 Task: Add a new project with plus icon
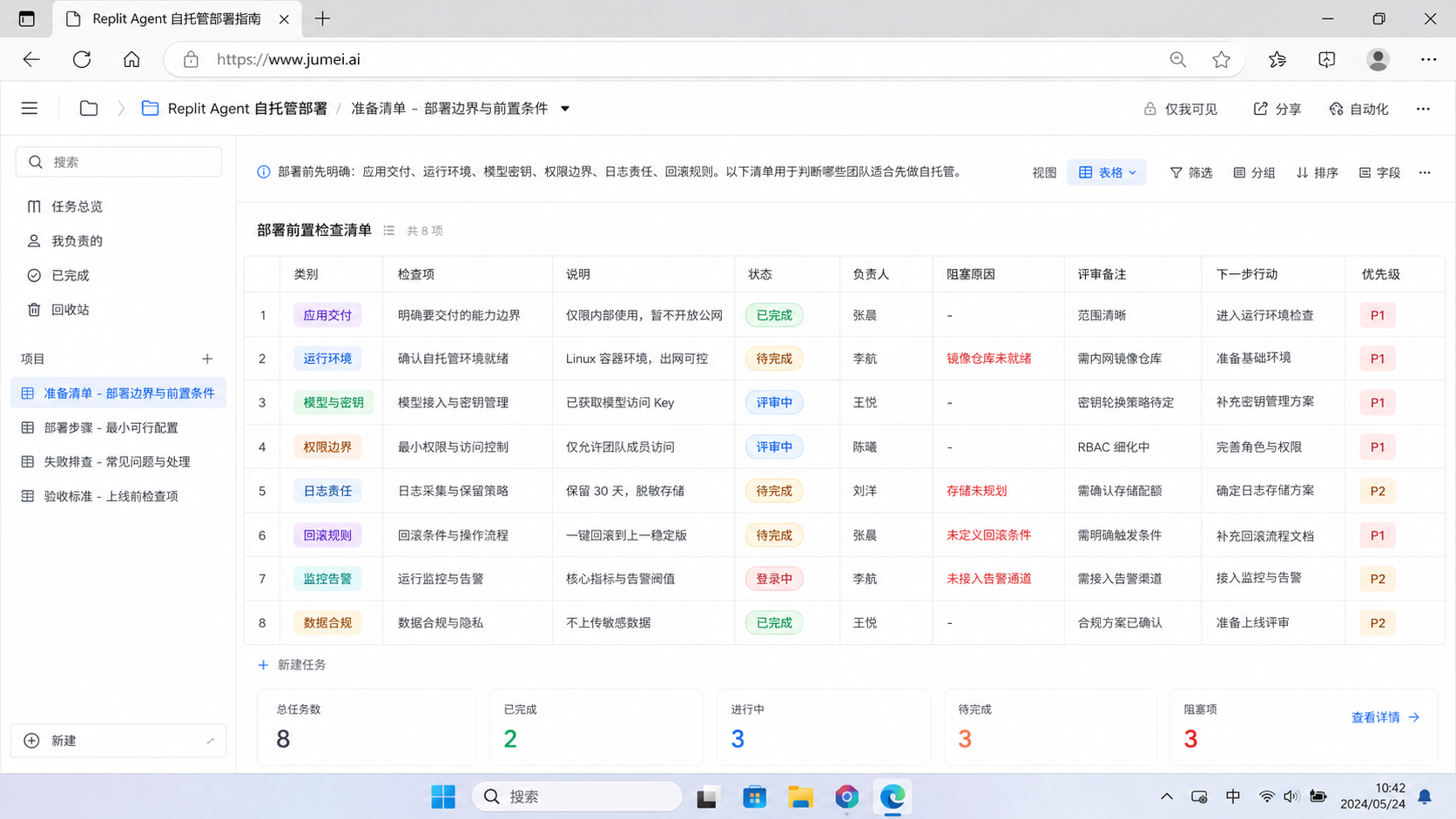click(207, 359)
